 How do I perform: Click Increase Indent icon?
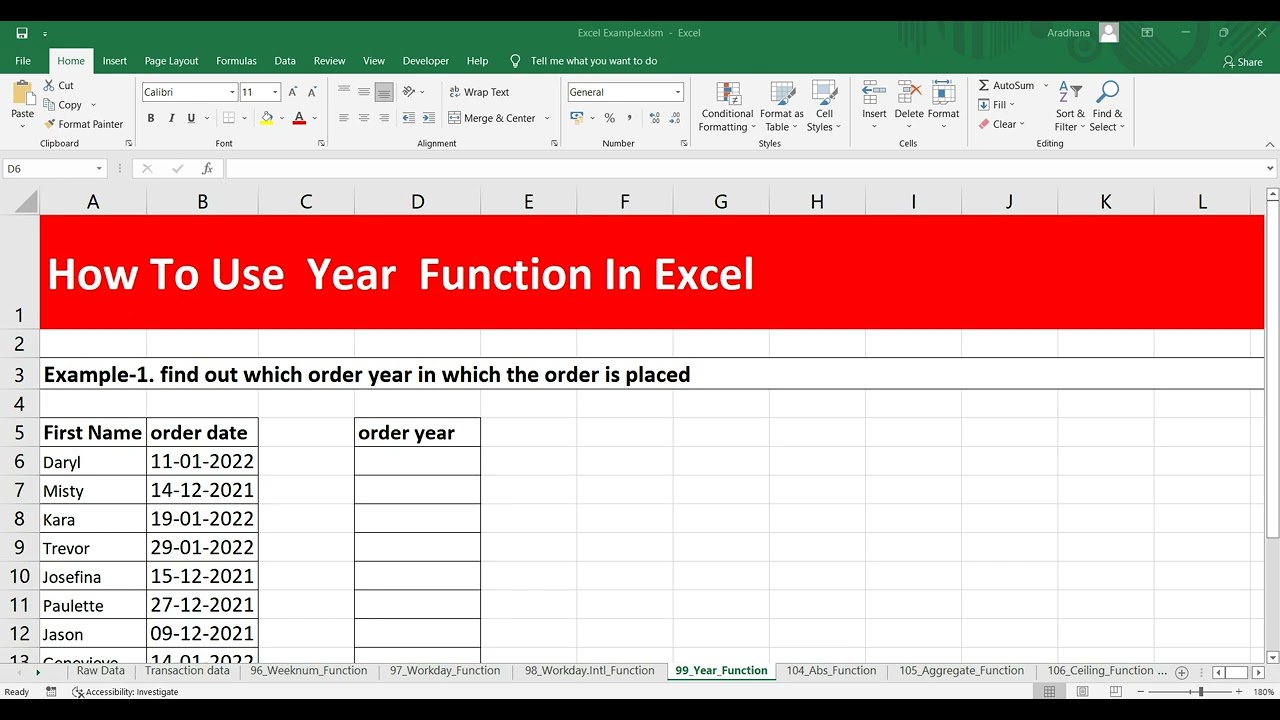[x=428, y=118]
